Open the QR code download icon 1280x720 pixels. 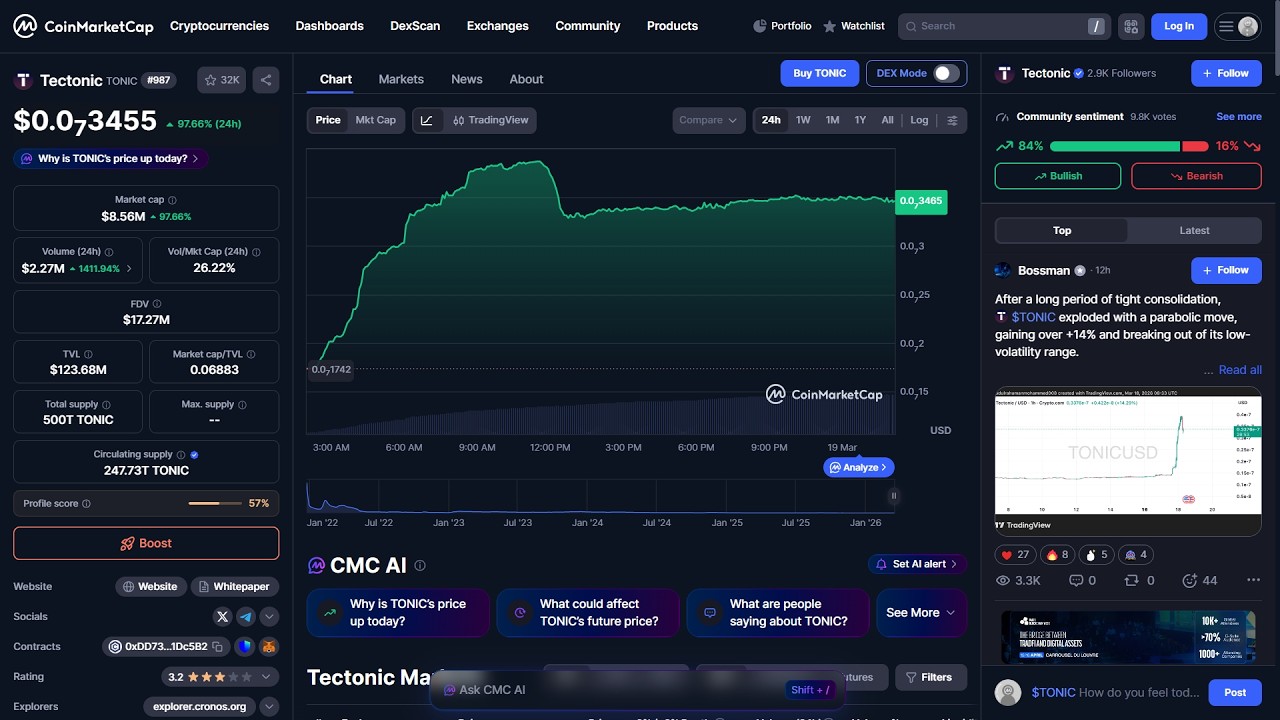(1131, 26)
